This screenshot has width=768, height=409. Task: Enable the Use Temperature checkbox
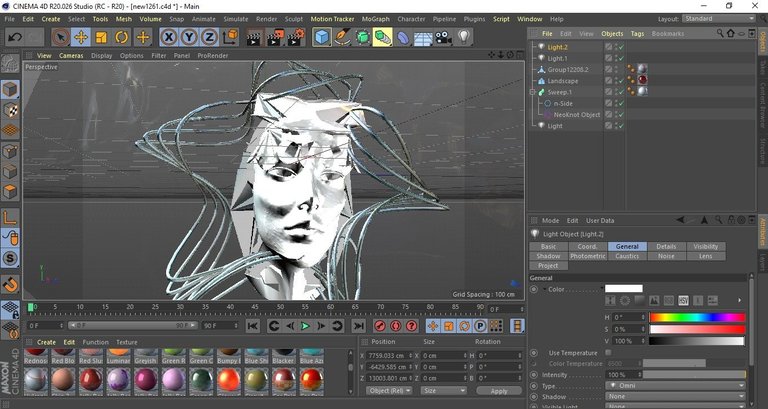click(x=608, y=353)
